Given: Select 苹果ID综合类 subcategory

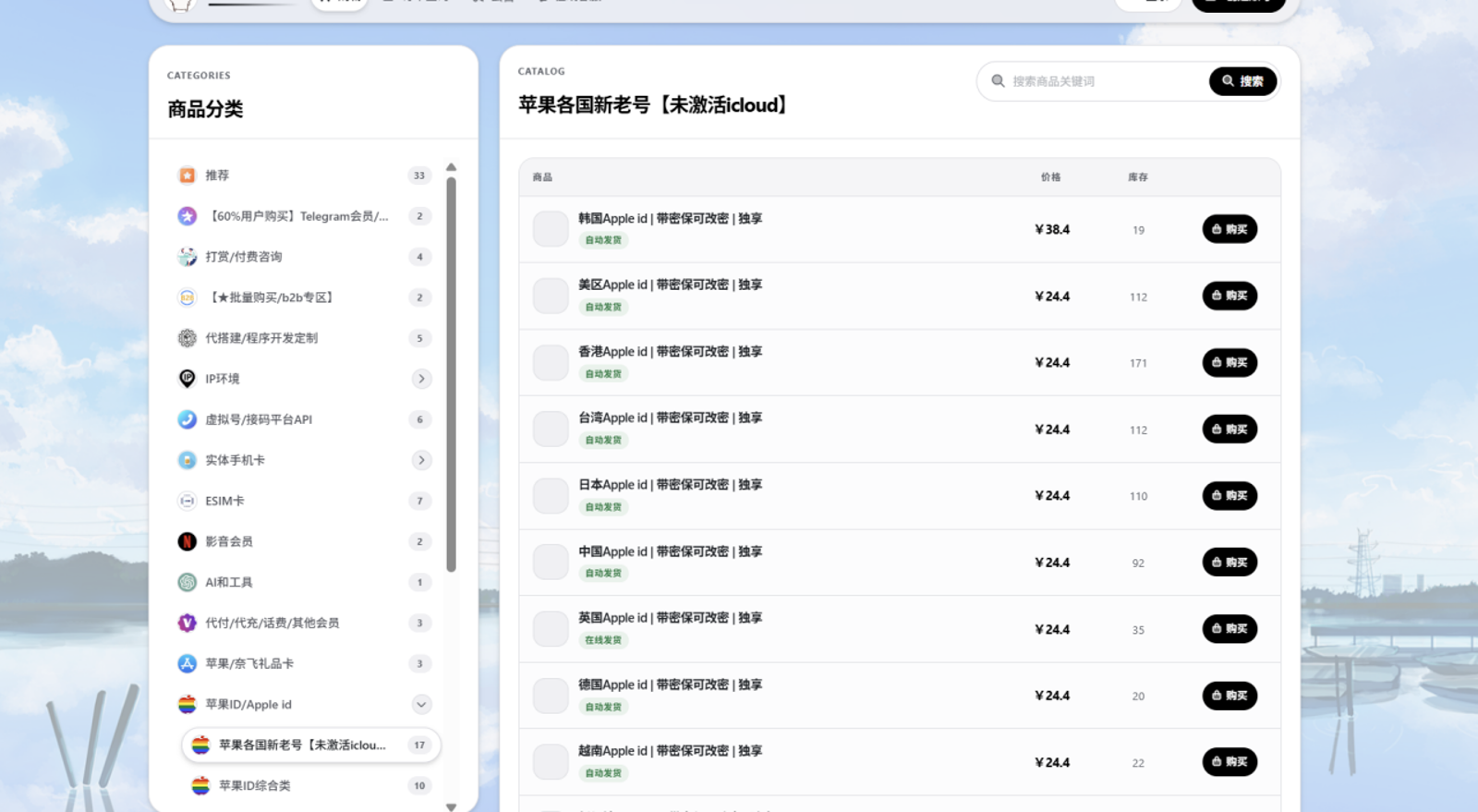Looking at the screenshot, I should pos(311,785).
